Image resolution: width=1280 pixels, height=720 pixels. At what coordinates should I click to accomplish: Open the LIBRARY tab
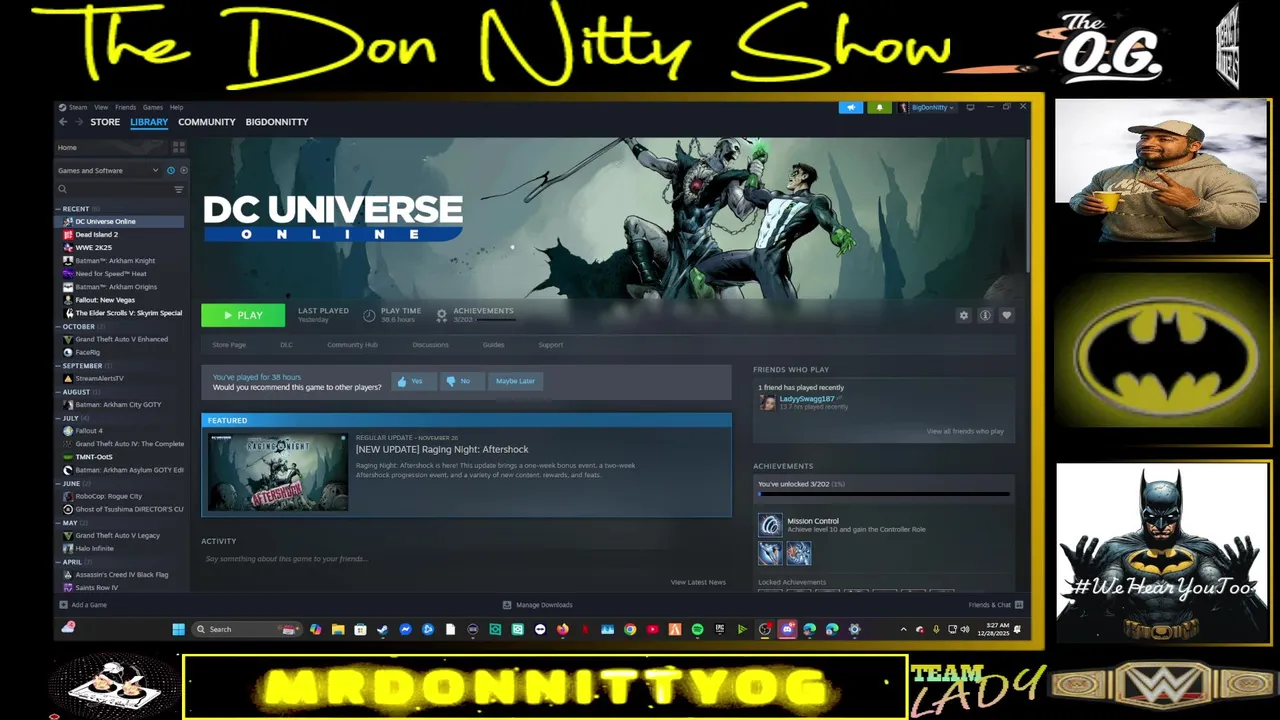tap(149, 122)
